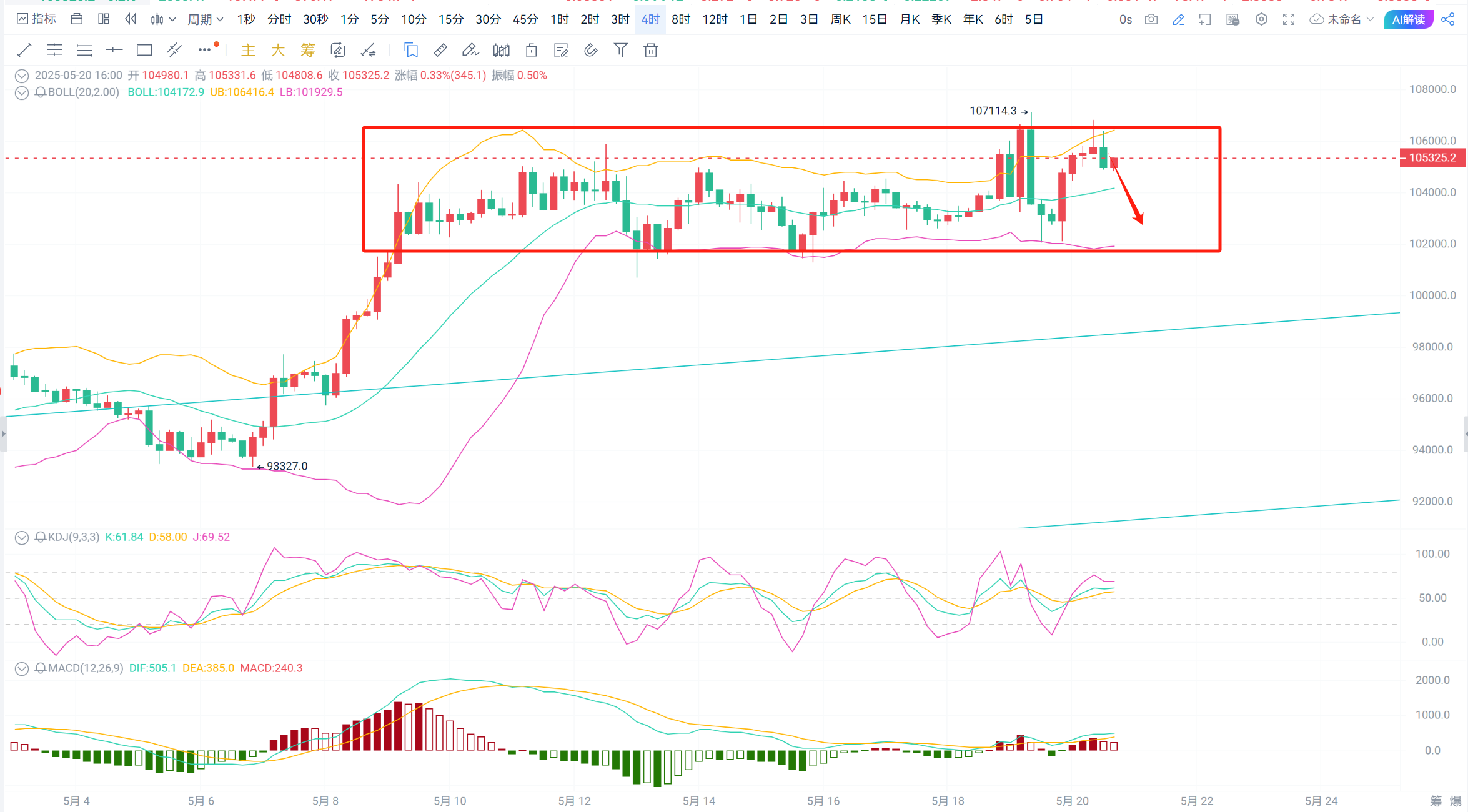
Task: Click the multi-chart grid layout icon
Action: point(104,19)
